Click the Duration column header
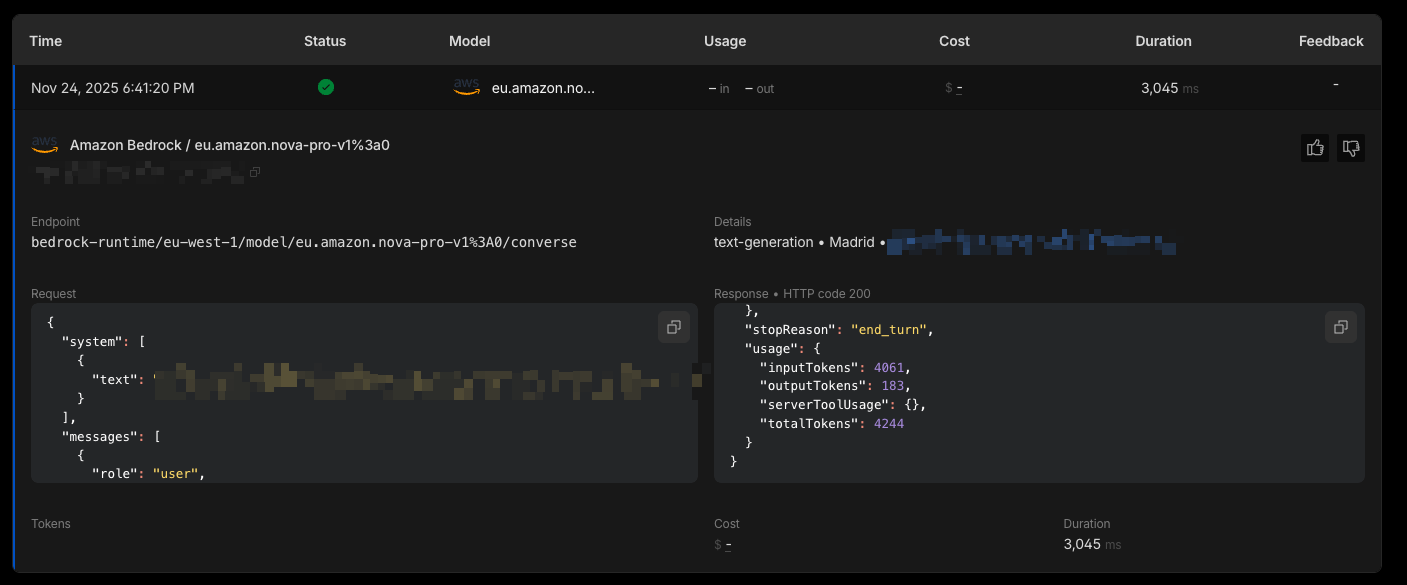This screenshot has width=1407, height=585. tap(1163, 41)
